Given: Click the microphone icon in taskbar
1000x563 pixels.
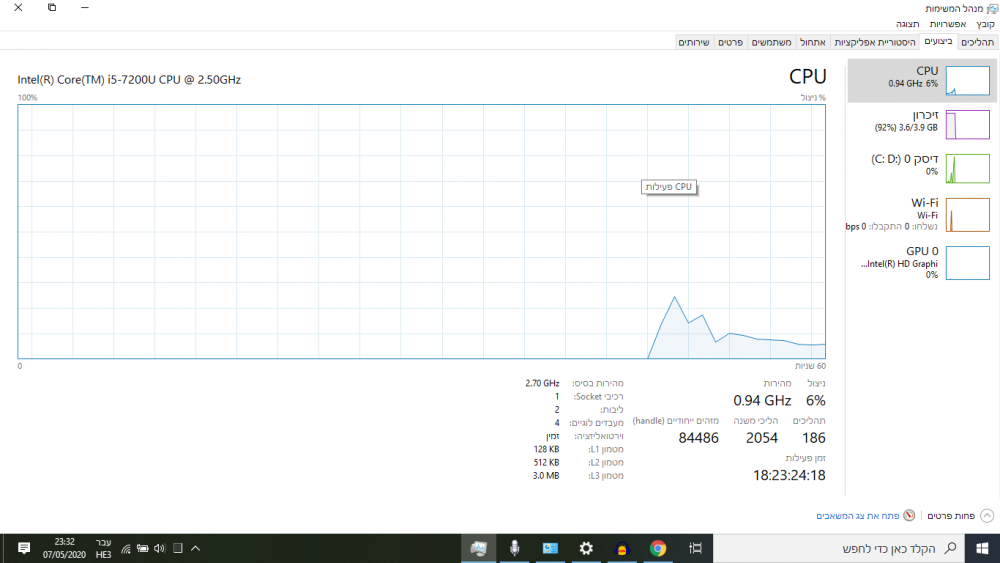Looking at the screenshot, I should coord(514,548).
